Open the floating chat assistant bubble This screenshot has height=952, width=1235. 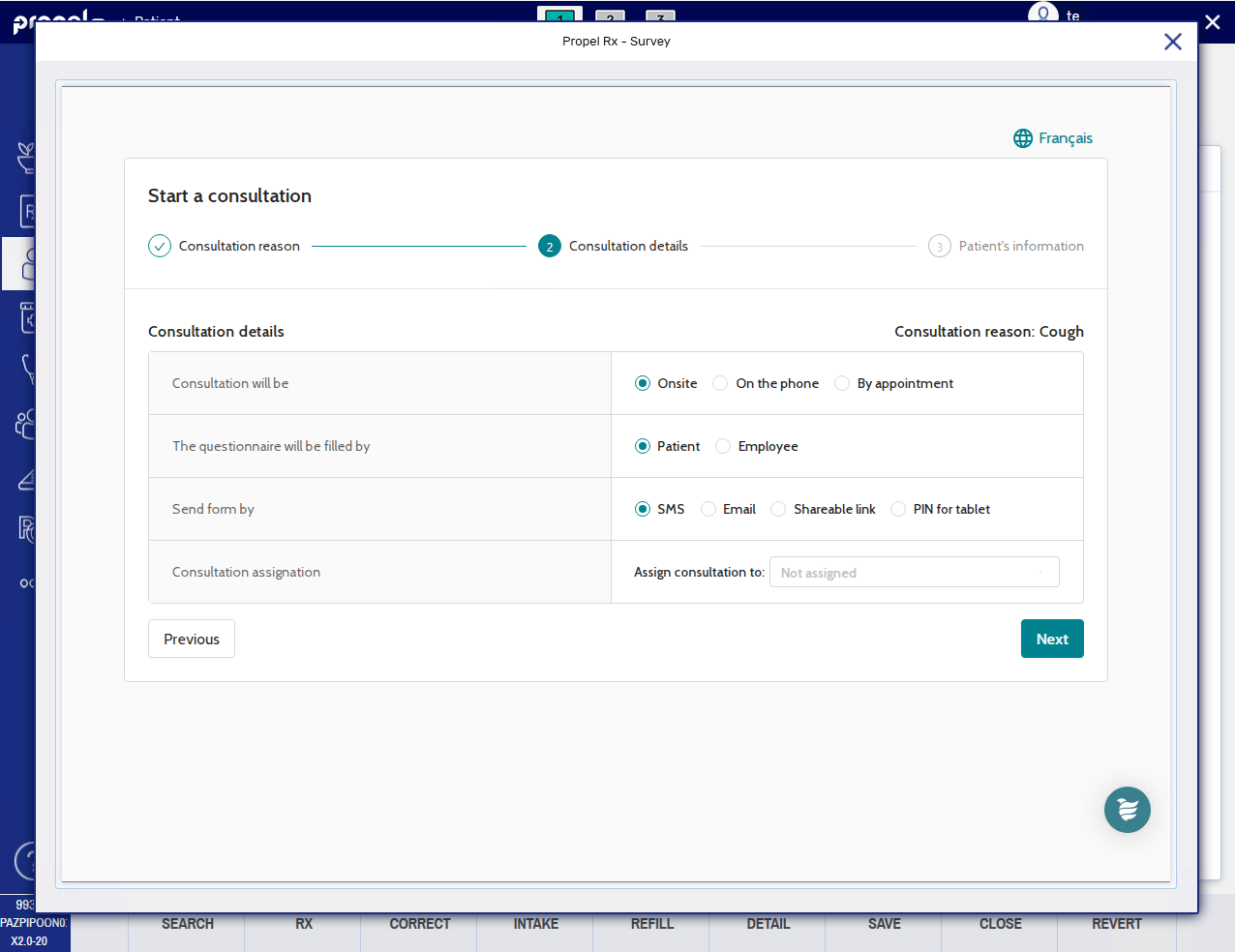point(1127,810)
